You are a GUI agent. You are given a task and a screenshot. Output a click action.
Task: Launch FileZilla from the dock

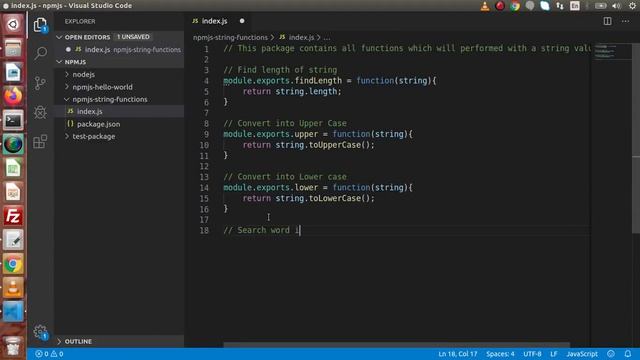coord(13,216)
